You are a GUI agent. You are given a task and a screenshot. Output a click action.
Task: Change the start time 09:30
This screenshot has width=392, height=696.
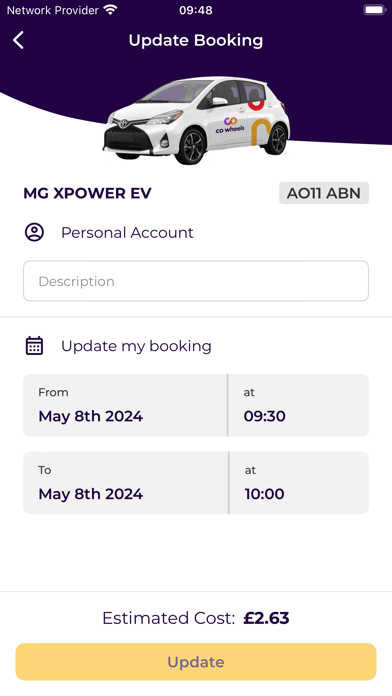[298, 405]
